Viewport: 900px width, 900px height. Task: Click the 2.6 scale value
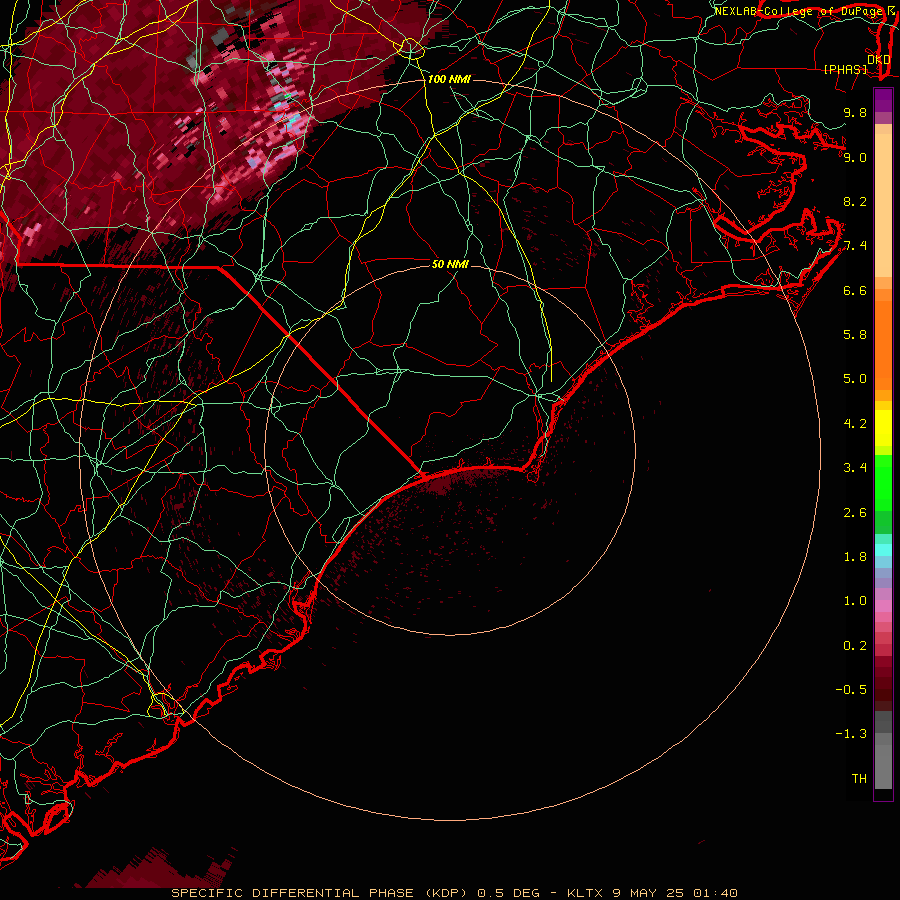[x=855, y=513]
